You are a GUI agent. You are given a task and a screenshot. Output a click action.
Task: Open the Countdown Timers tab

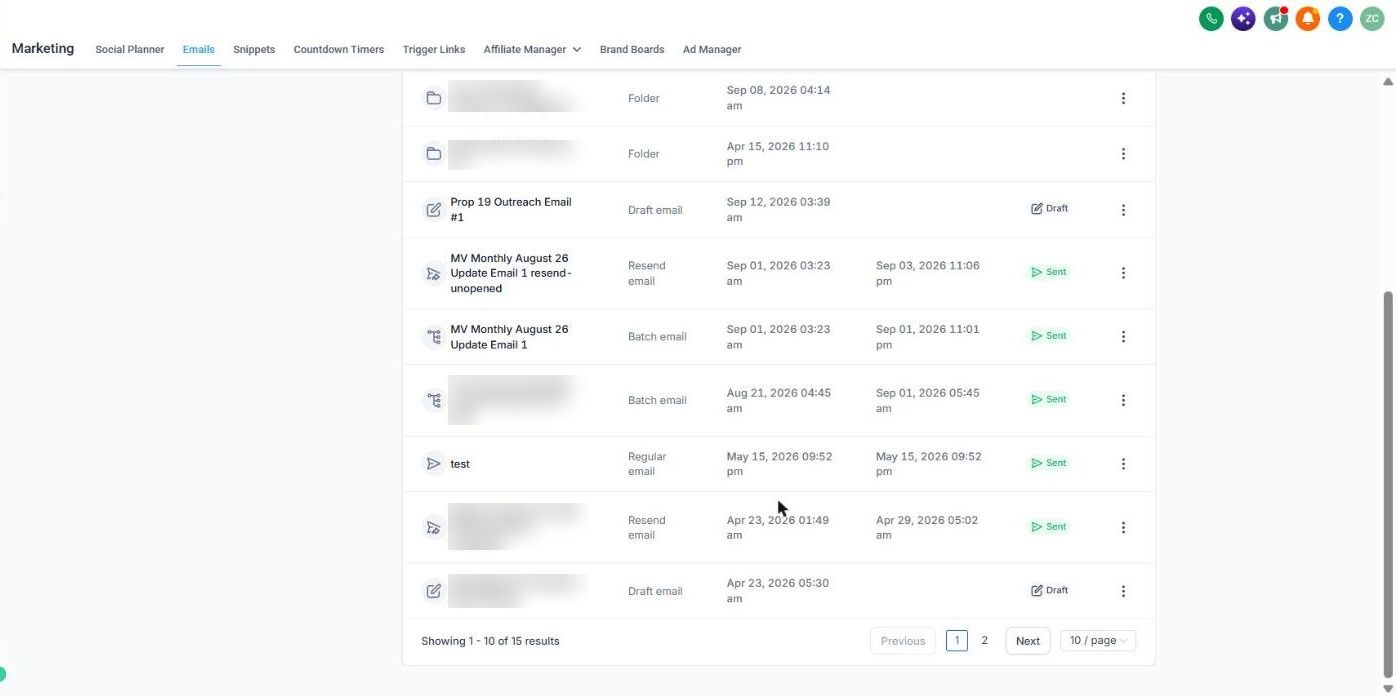click(339, 49)
